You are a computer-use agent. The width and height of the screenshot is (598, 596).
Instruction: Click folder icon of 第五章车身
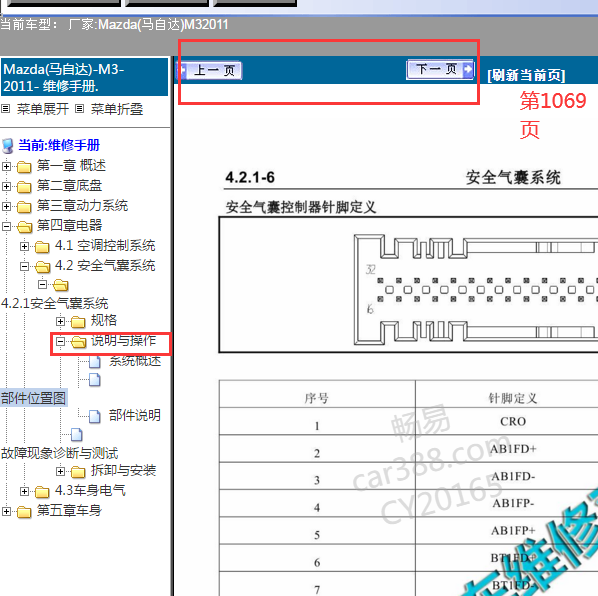[x=24, y=512]
